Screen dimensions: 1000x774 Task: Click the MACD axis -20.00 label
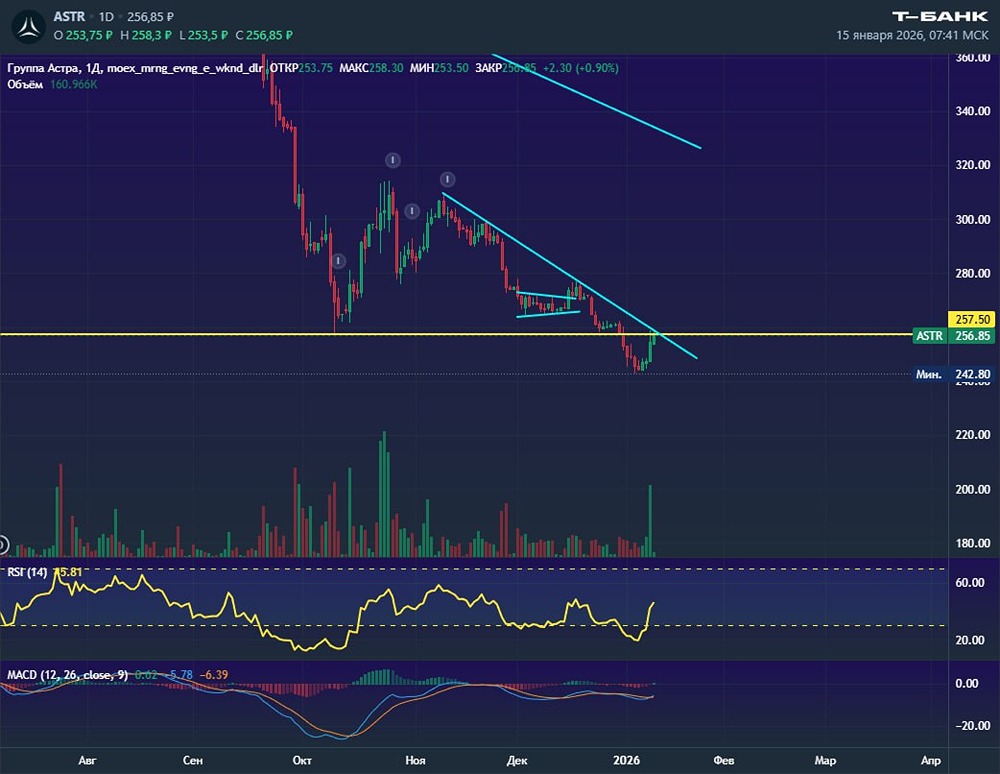(972, 726)
